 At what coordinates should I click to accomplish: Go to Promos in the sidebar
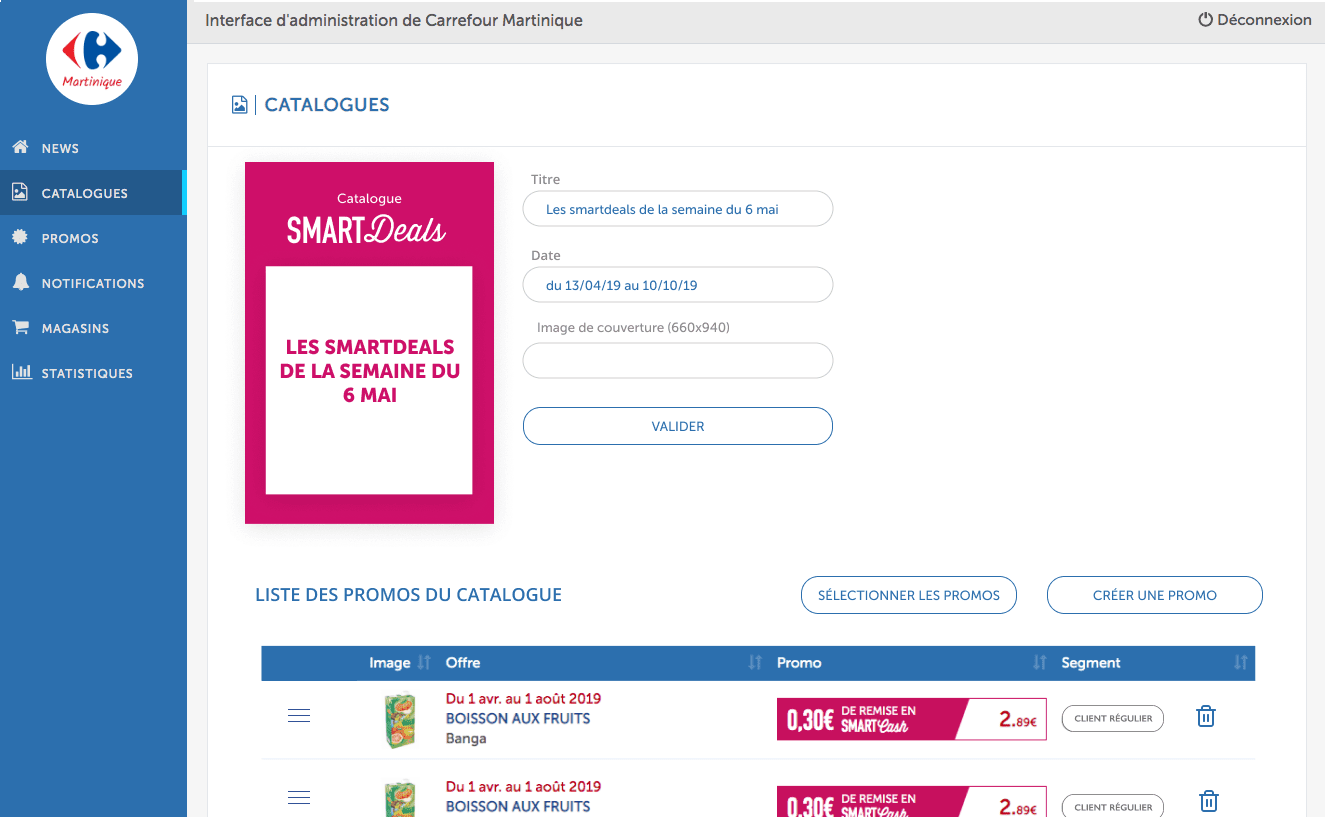pos(70,238)
